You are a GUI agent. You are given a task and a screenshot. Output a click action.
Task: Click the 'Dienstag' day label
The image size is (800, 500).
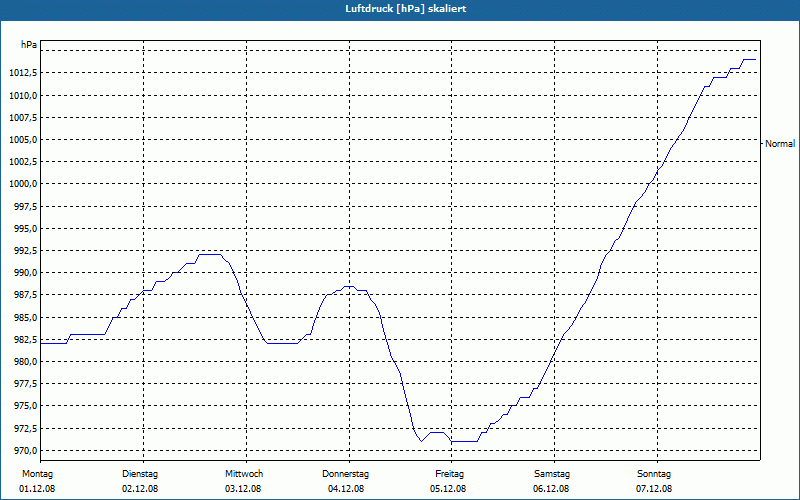click(140, 474)
